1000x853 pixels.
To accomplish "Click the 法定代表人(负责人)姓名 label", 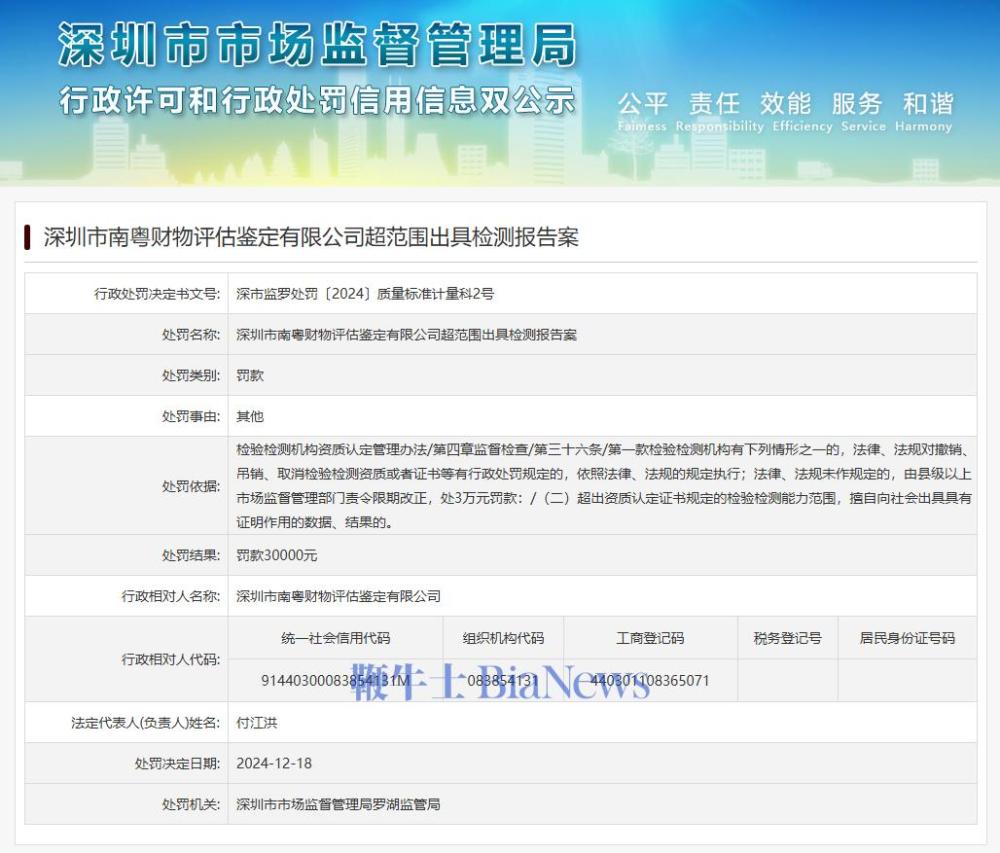I will pos(145,723).
